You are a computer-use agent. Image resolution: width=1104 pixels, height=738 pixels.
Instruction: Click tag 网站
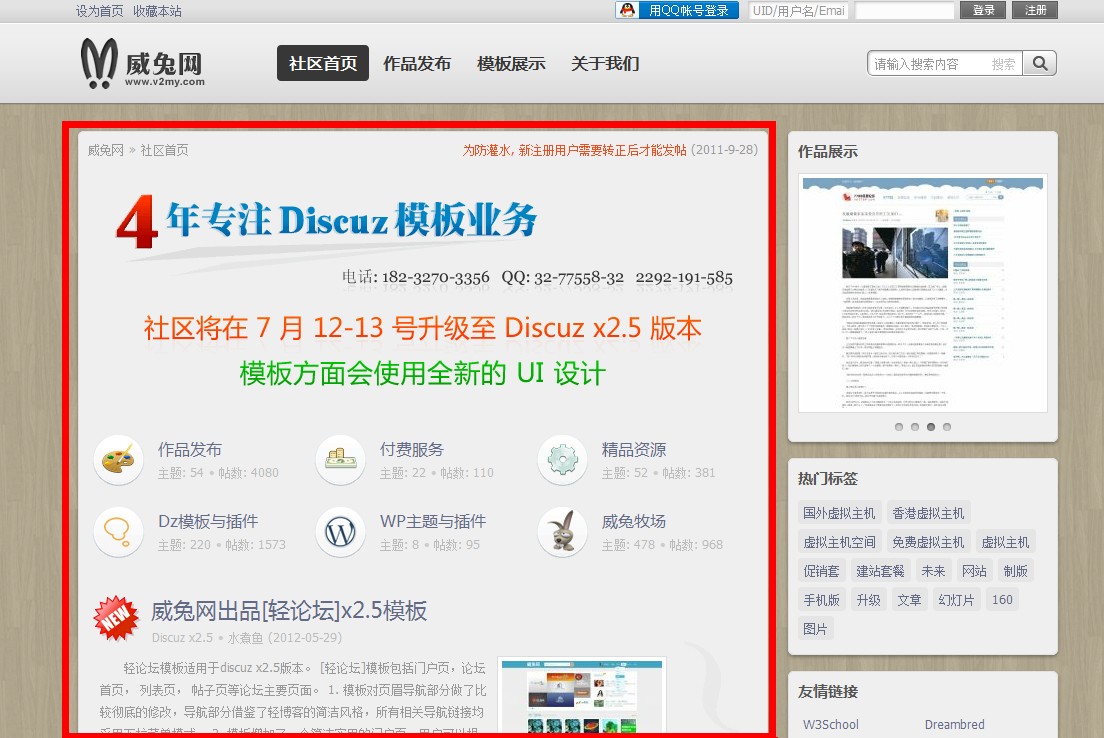click(x=974, y=570)
